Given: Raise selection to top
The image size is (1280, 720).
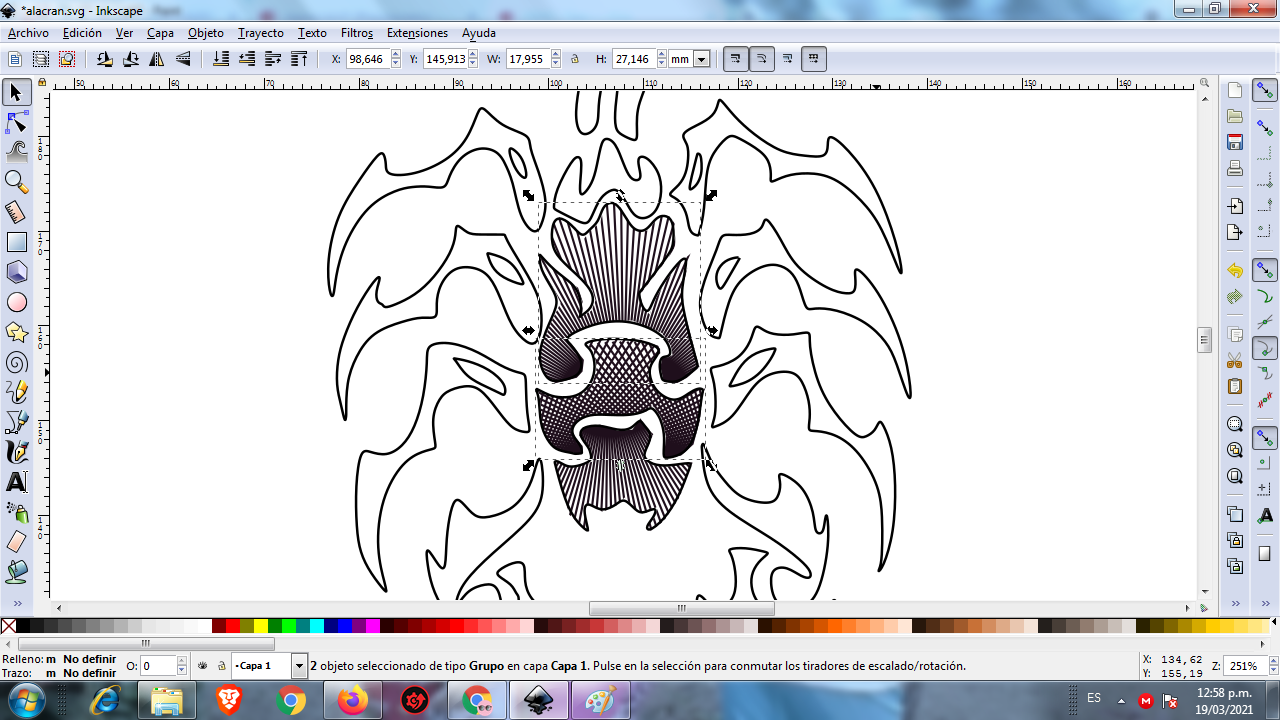Looking at the screenshot, I should click(299, 59).
